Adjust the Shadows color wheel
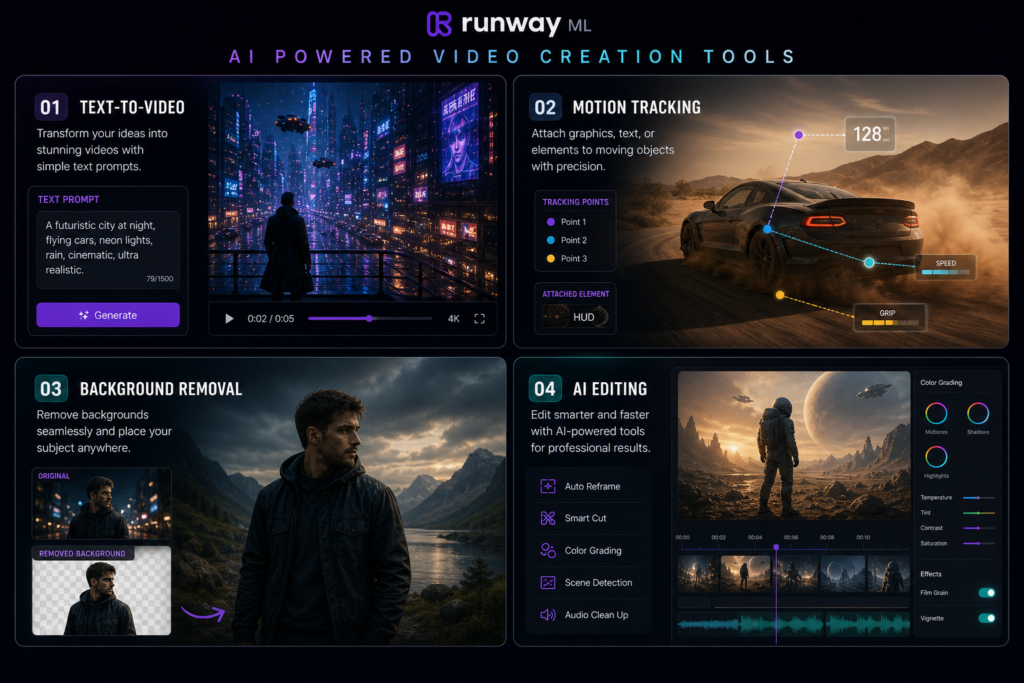 [978, 413]
